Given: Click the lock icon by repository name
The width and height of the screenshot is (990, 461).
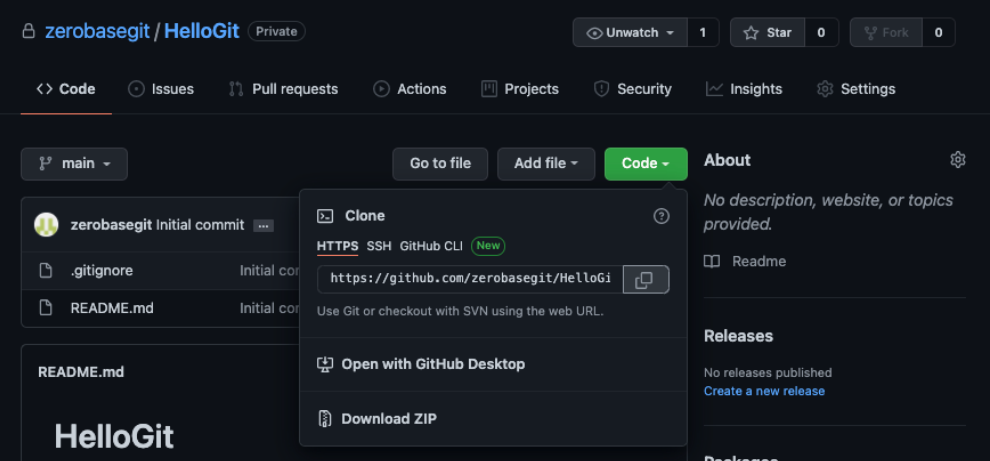Looking at the screenshot, I should tap(28, 32).
